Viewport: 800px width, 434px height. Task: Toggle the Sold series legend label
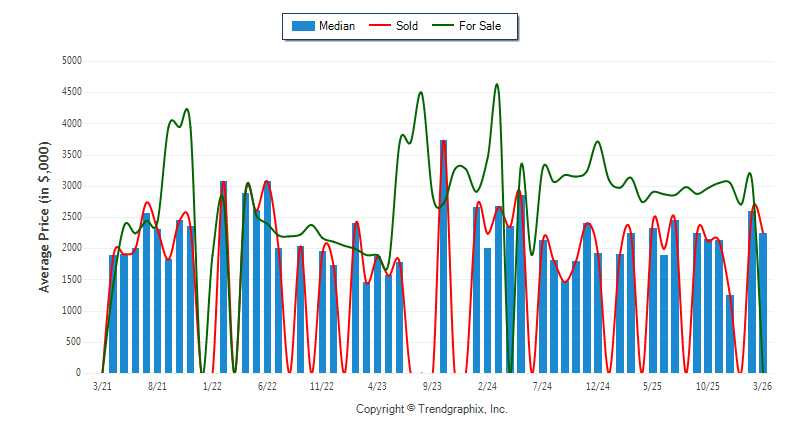(407, 26)
